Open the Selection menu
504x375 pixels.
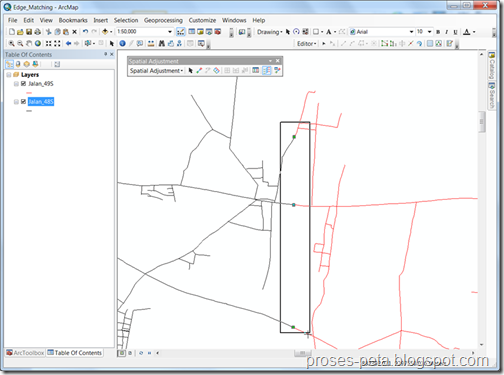click(x=126, y=20)
